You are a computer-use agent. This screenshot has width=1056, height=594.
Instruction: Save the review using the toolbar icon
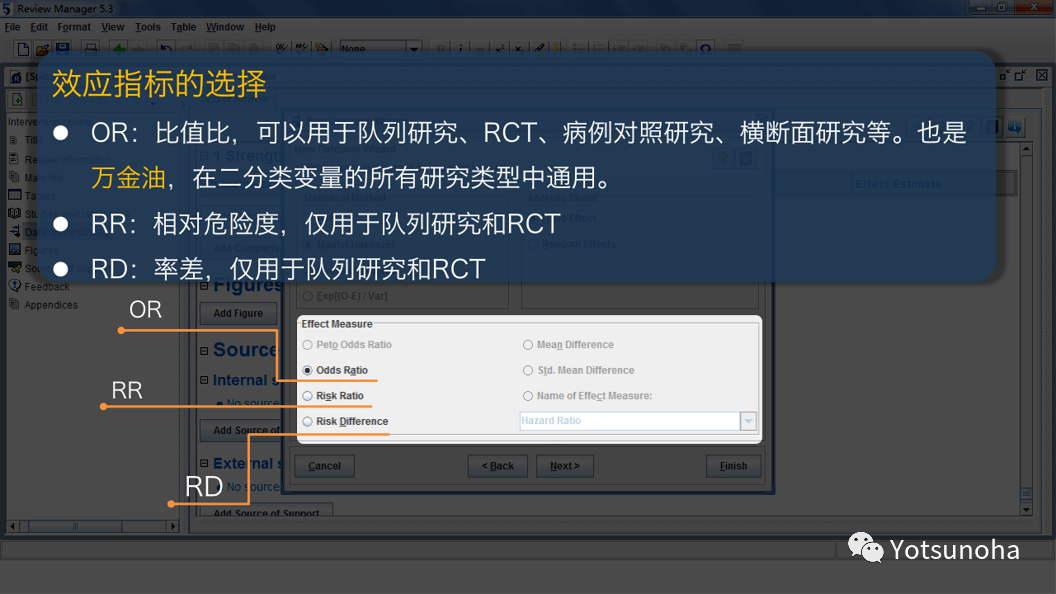tap(64, 47)
